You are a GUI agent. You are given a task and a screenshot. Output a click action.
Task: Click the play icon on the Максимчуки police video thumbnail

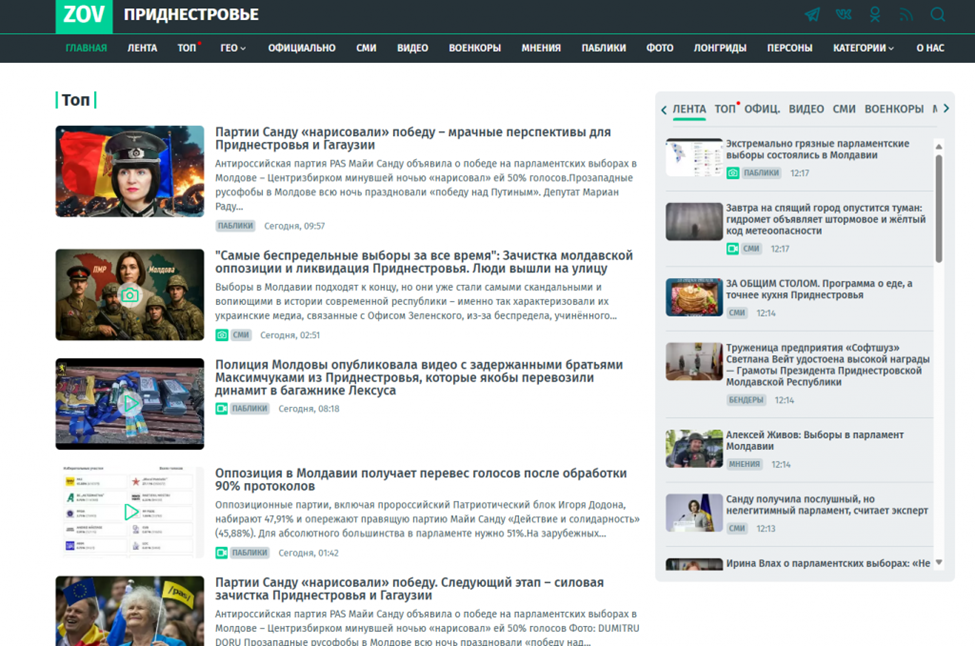(x=129, y=404)
